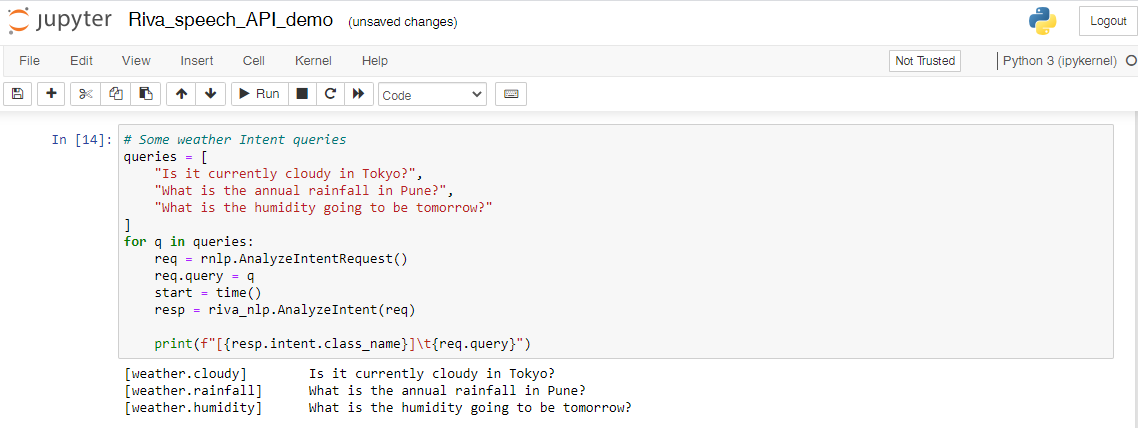The image size is (1138, 428).
Task: Open command palette keyboard icon
Action: tap(511, 94)
